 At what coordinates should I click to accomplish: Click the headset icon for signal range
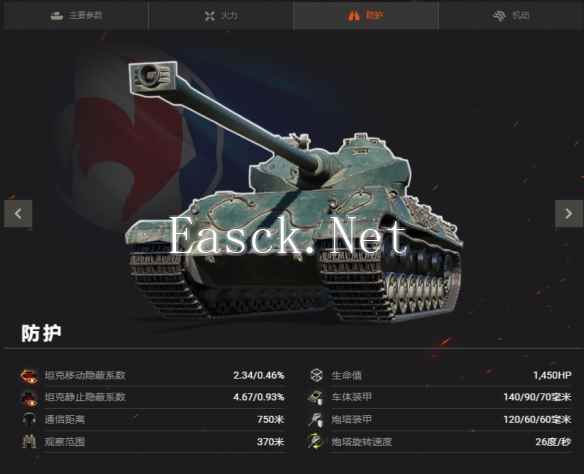29,420
